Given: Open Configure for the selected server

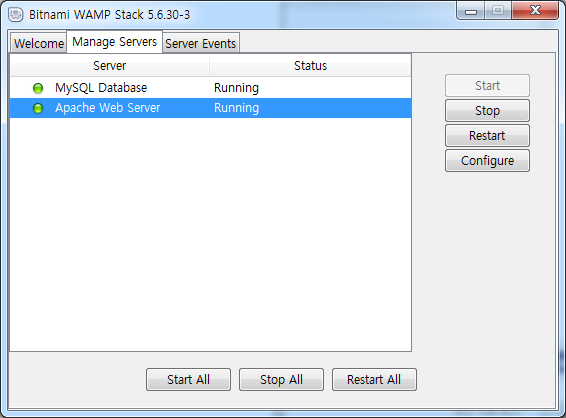Looking at the screenshot, I should pos(487,160).
